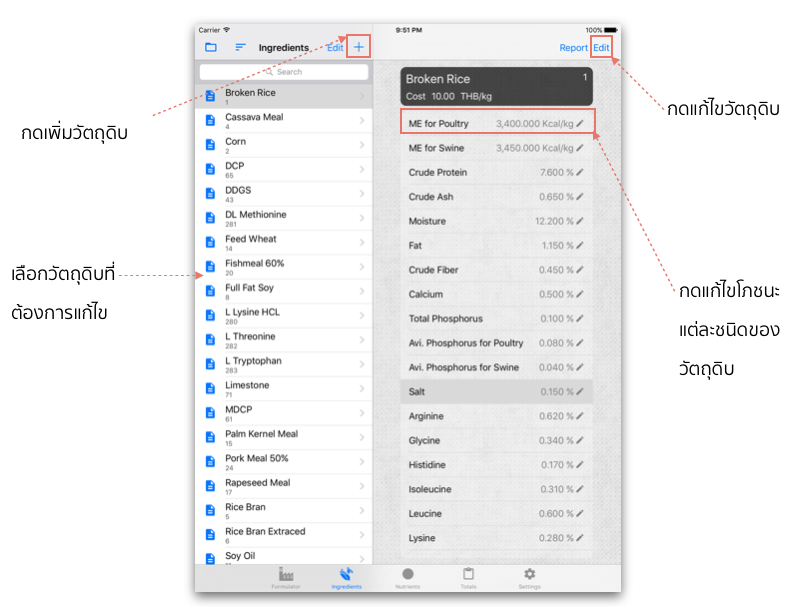This screenshot has width=794, height=612.
Task: Open DL Methionine row chevron
Action: (x=362, y=217)
